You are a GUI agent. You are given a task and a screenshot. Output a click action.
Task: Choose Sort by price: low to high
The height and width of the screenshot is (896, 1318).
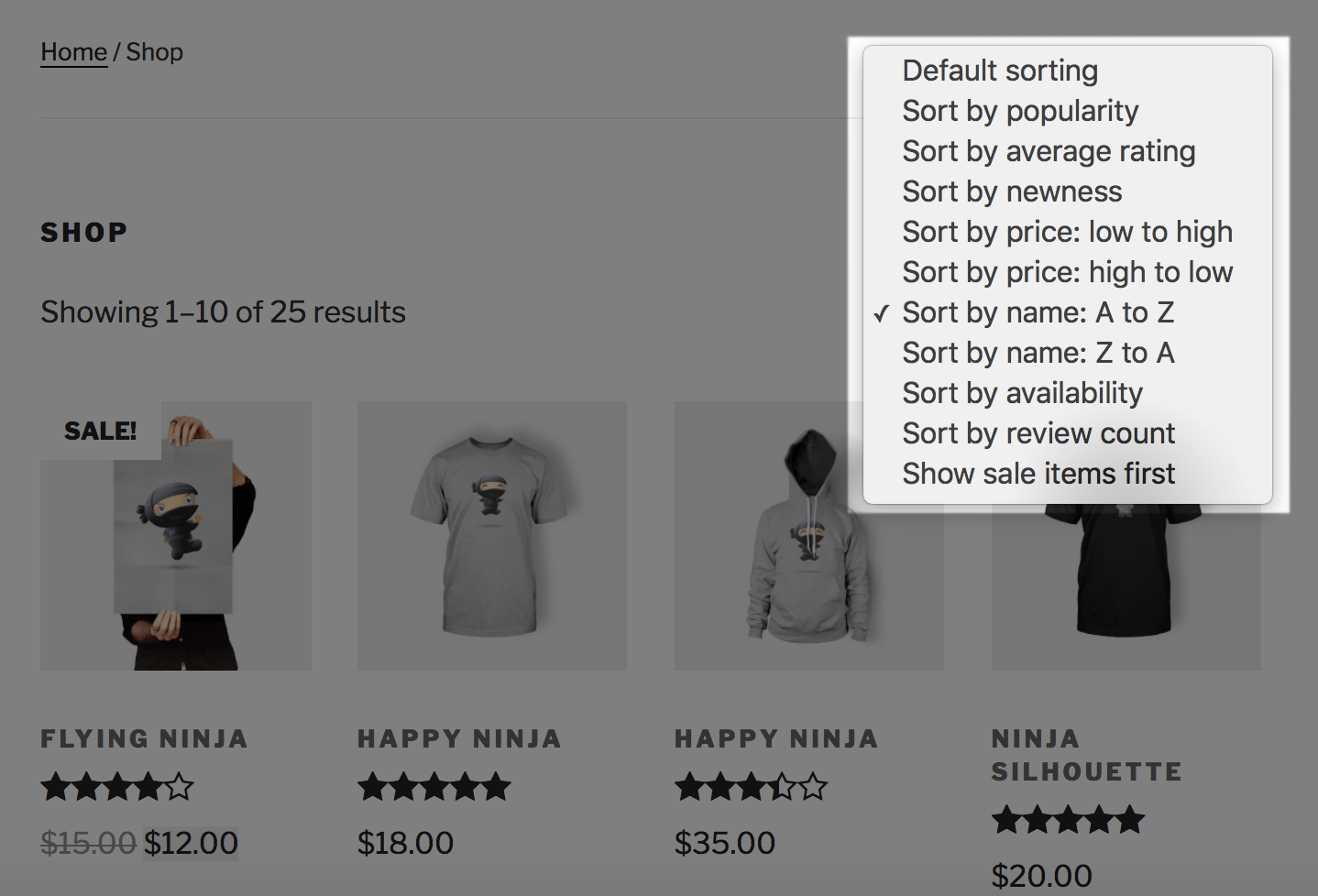pyautogui.click(x=1067, y=232)
